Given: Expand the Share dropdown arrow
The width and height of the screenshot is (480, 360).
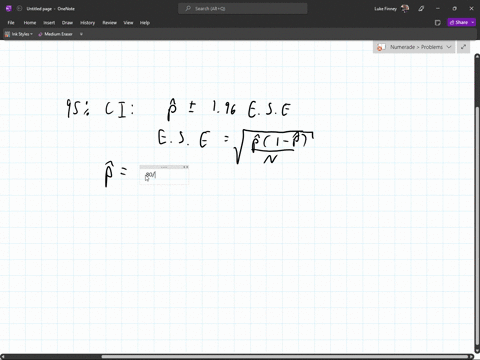Looking at the screenshot, I should (473, 22).
